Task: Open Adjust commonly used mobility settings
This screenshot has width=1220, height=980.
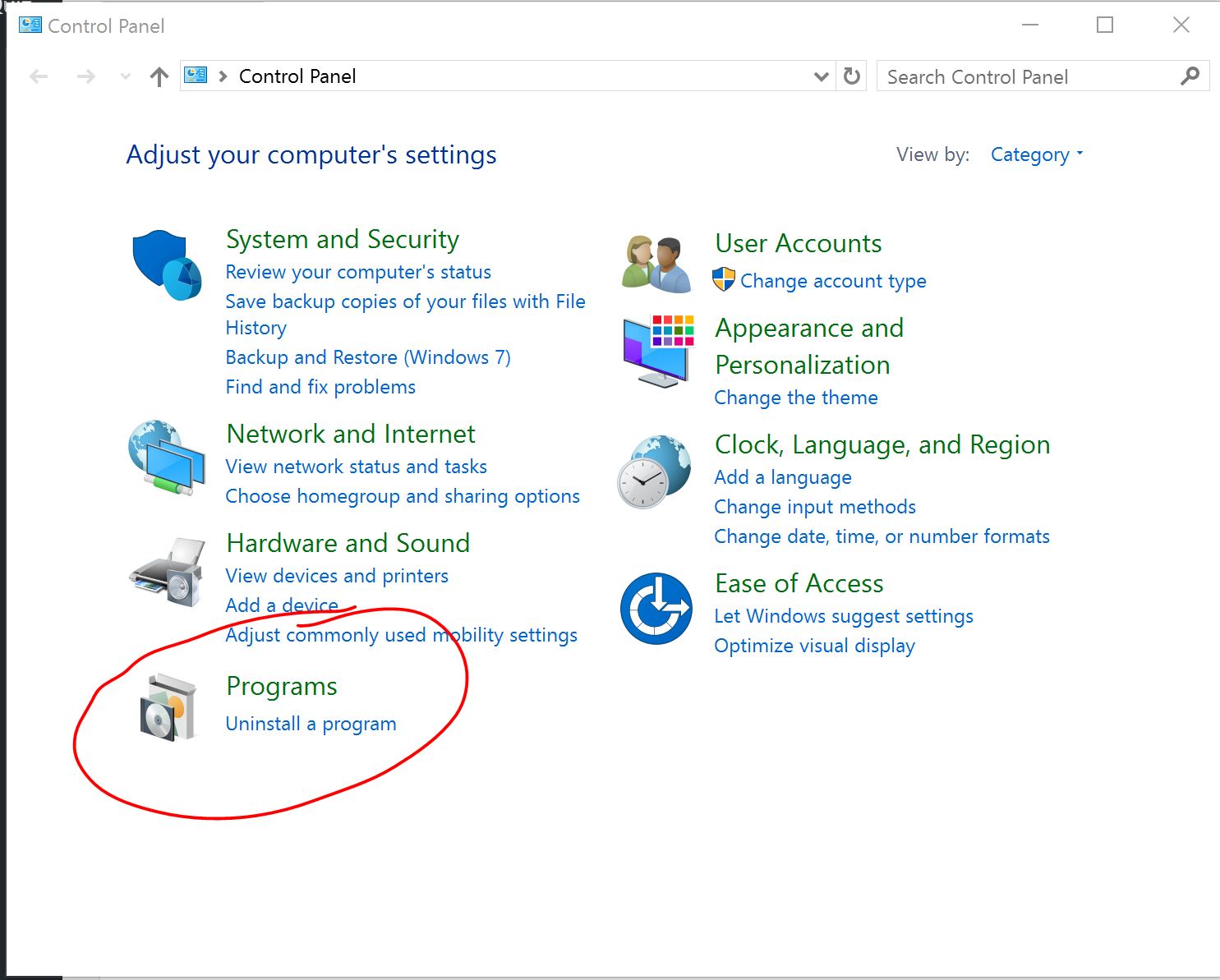Action: tap(402, 635)
